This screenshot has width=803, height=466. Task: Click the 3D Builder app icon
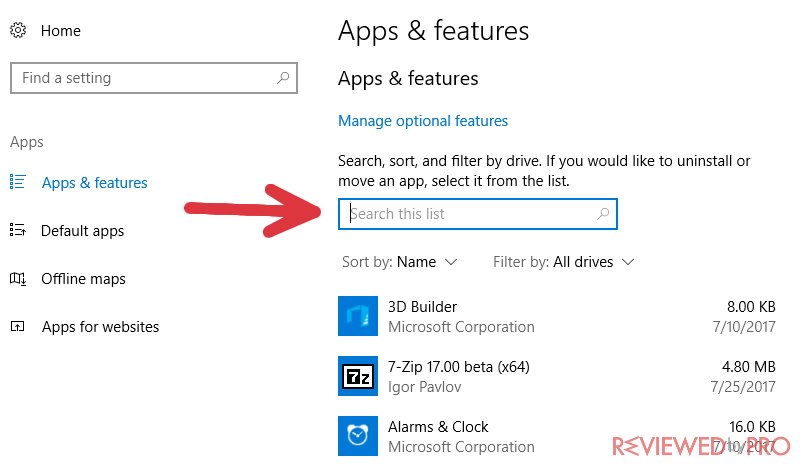358,316
